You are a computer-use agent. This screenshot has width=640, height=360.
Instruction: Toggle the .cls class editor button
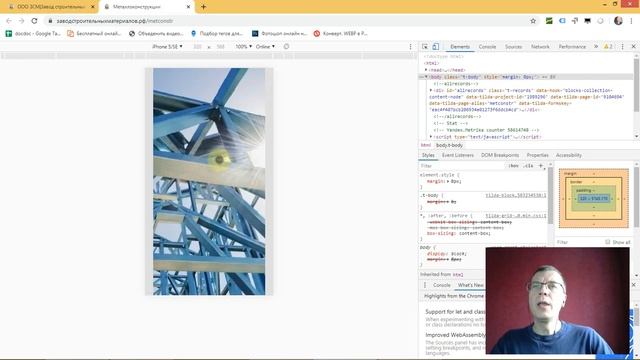[x=529, y=166]
